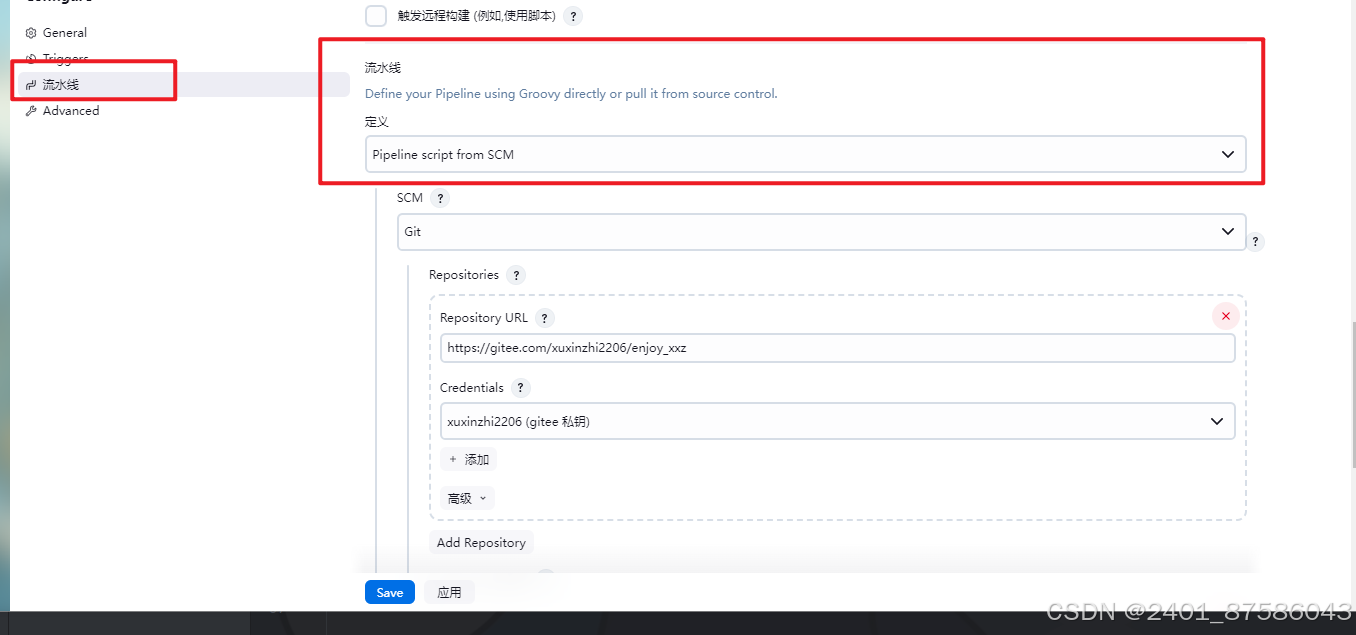
Task: Open the Define your Pipeline using Groovy link
Action: [571, 93]
